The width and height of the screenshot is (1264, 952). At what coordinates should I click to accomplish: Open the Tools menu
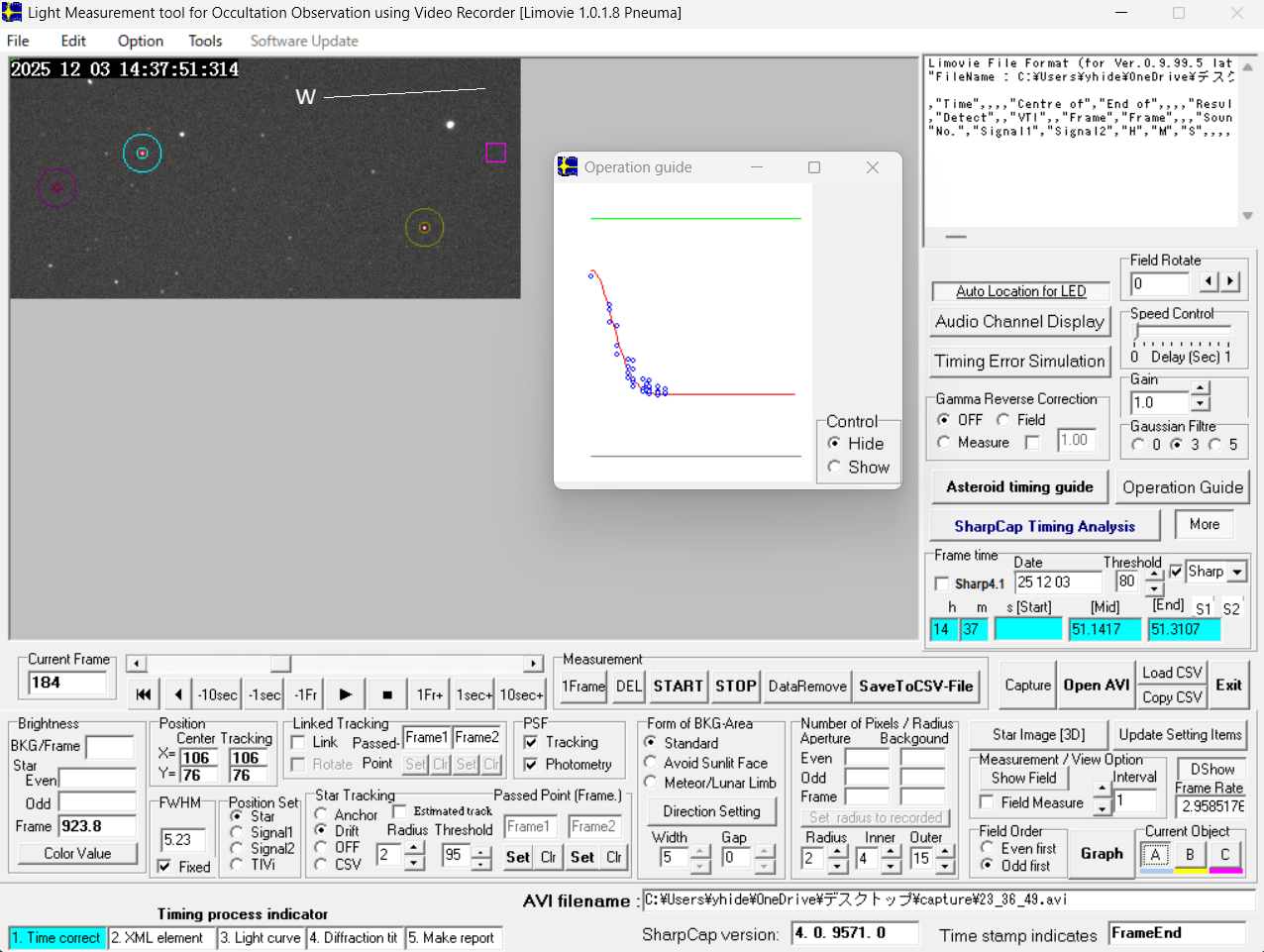coord(205,41)
